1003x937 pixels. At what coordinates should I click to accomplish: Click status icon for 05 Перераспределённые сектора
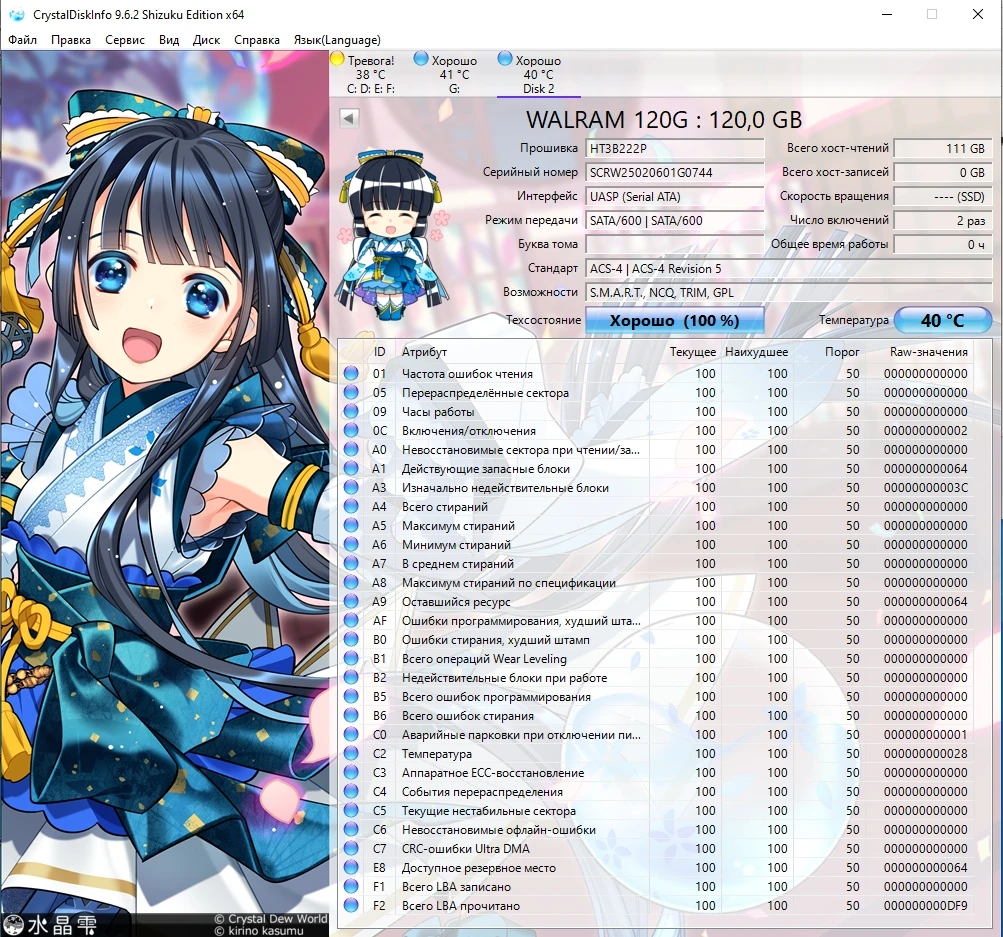(x=351, y=393)
